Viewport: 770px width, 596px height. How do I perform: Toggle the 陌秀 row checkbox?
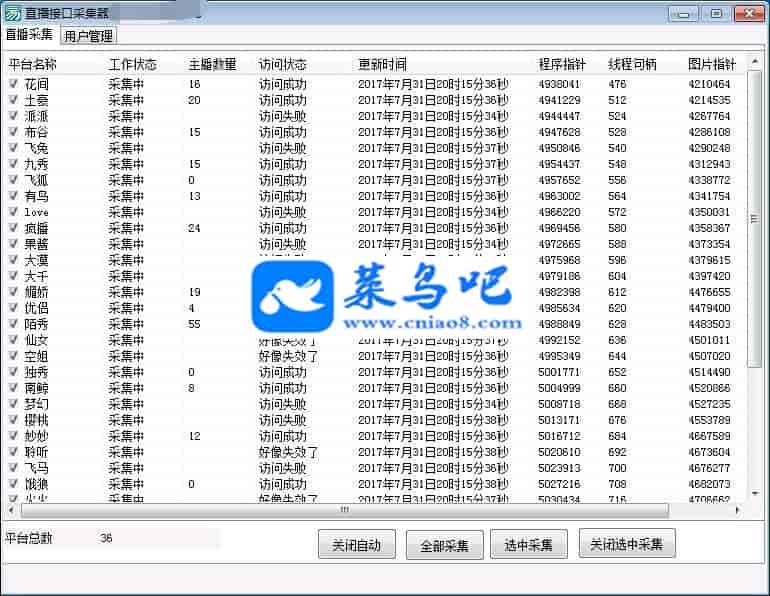(13, 324)
